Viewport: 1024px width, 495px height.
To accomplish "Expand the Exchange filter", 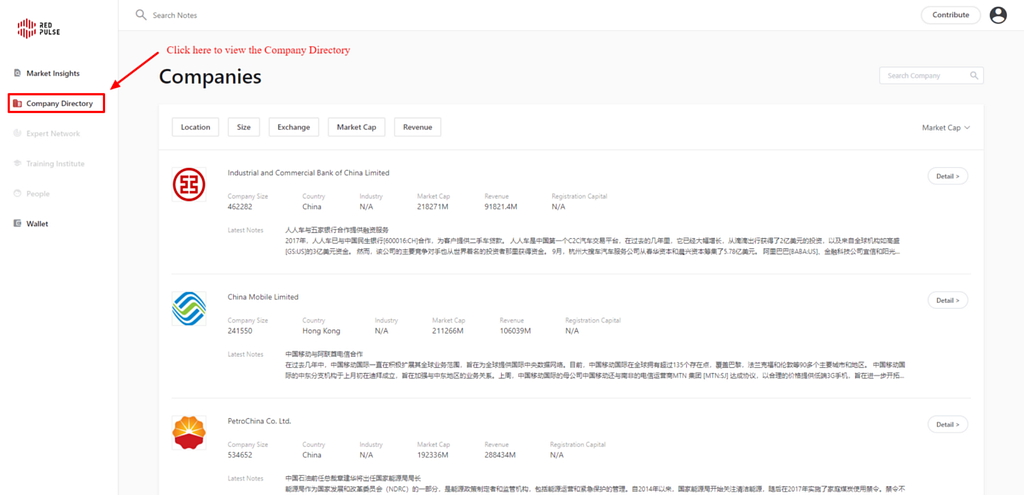I will pyautogui.click(x=293, y=127).
